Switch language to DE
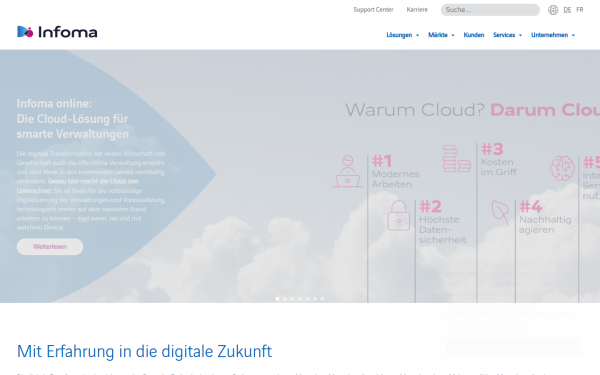 [567, 10]
